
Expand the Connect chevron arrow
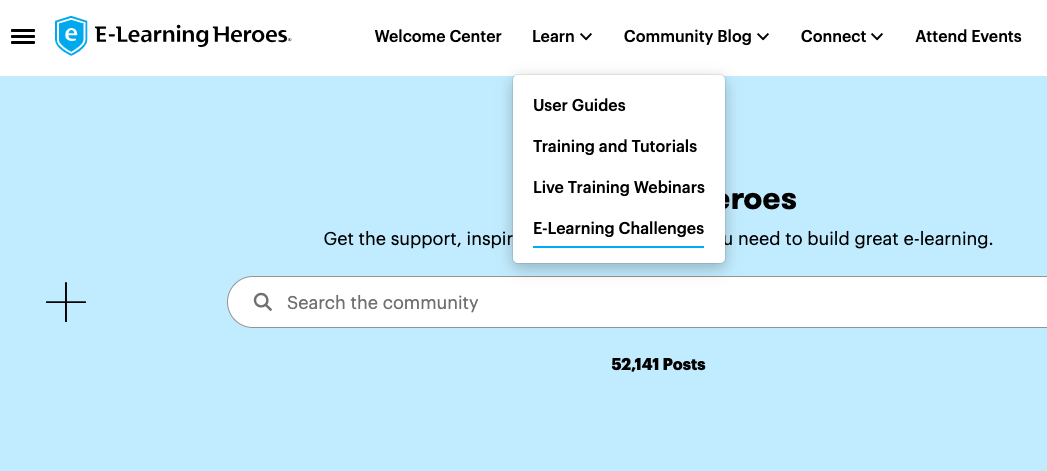pyautogui.click(x=878, y=37)
